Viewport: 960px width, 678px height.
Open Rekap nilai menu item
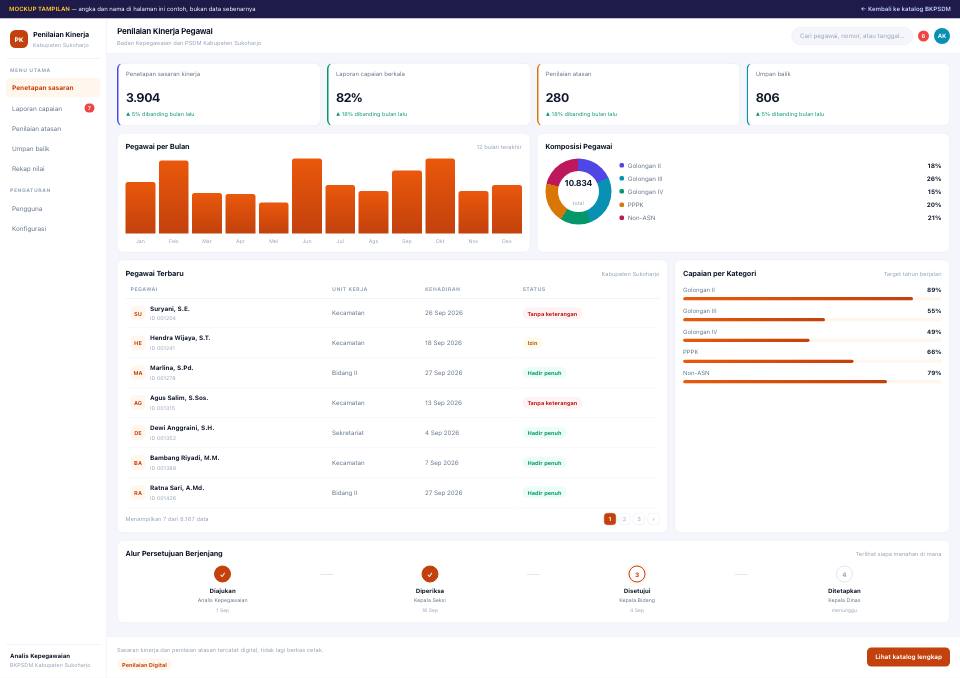pyautogui.click(x=53, y=168)
